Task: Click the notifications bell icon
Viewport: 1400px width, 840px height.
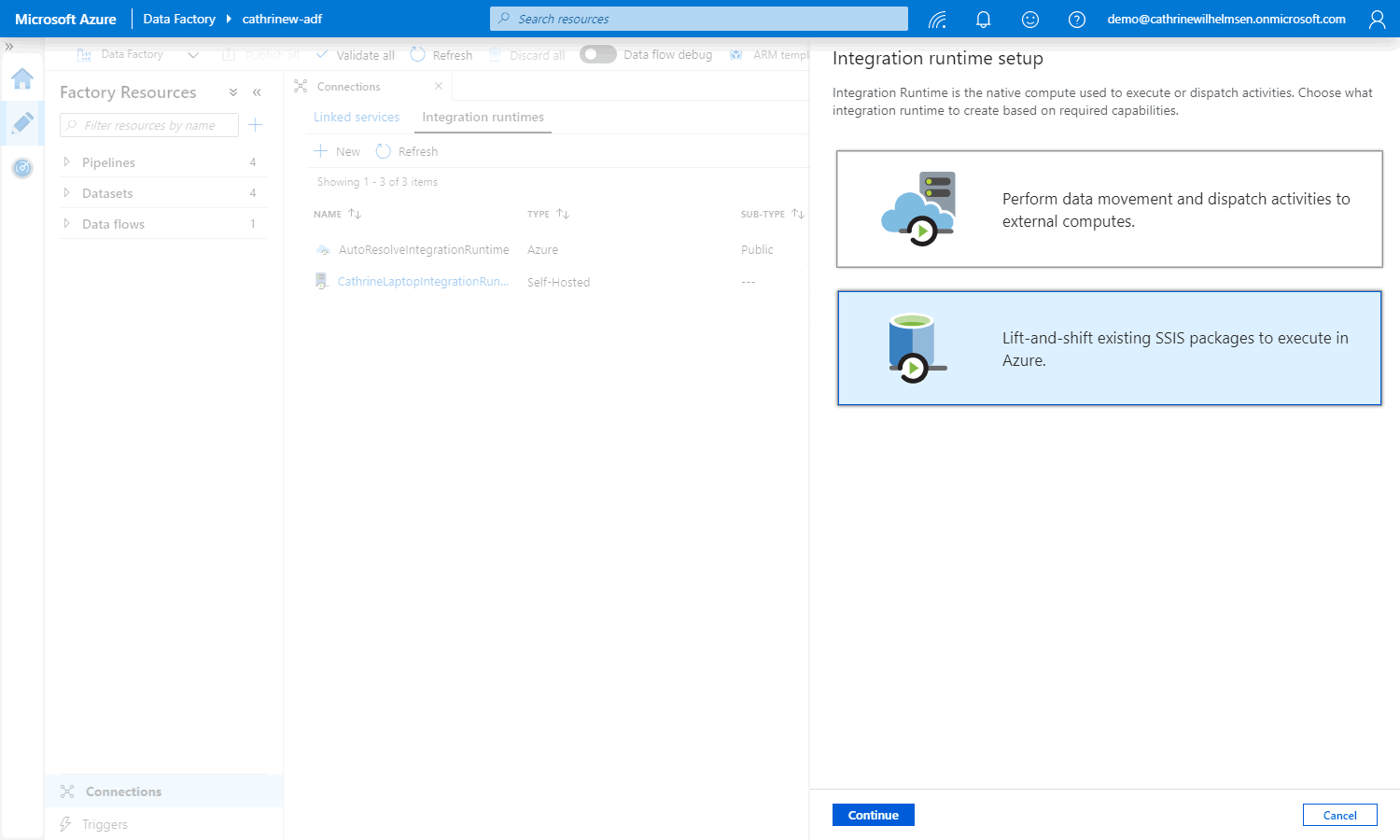Action: coord(983,20)
